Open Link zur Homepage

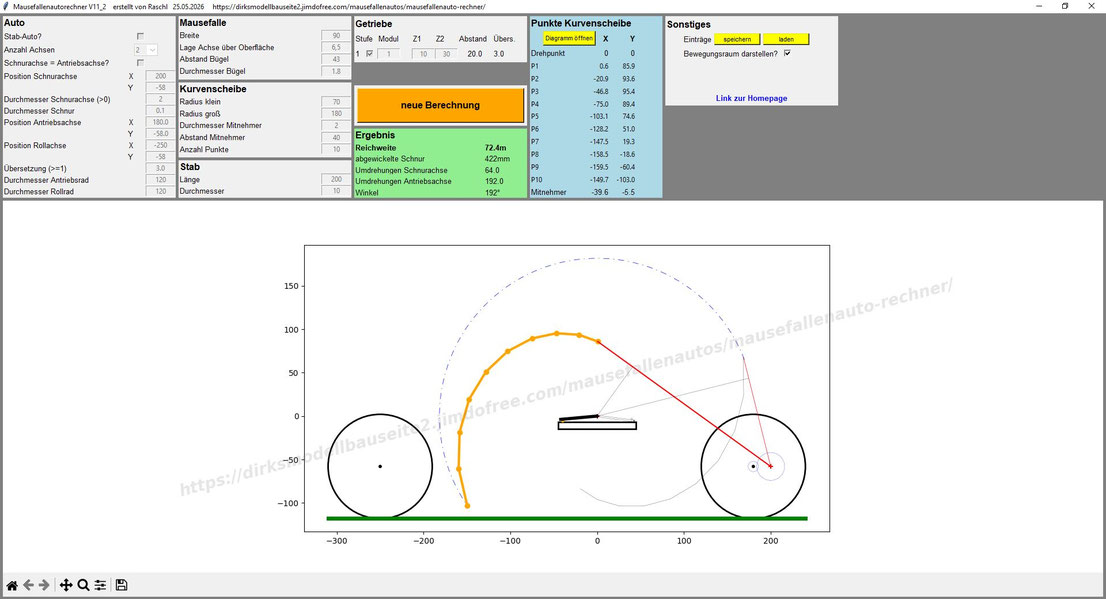pyautogui.click(x=751, y=98)
